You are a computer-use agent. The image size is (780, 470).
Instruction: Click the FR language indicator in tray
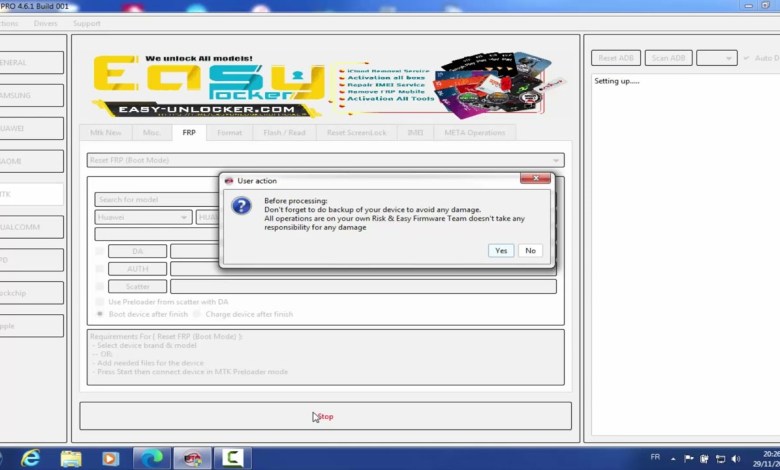pos(655,457)
